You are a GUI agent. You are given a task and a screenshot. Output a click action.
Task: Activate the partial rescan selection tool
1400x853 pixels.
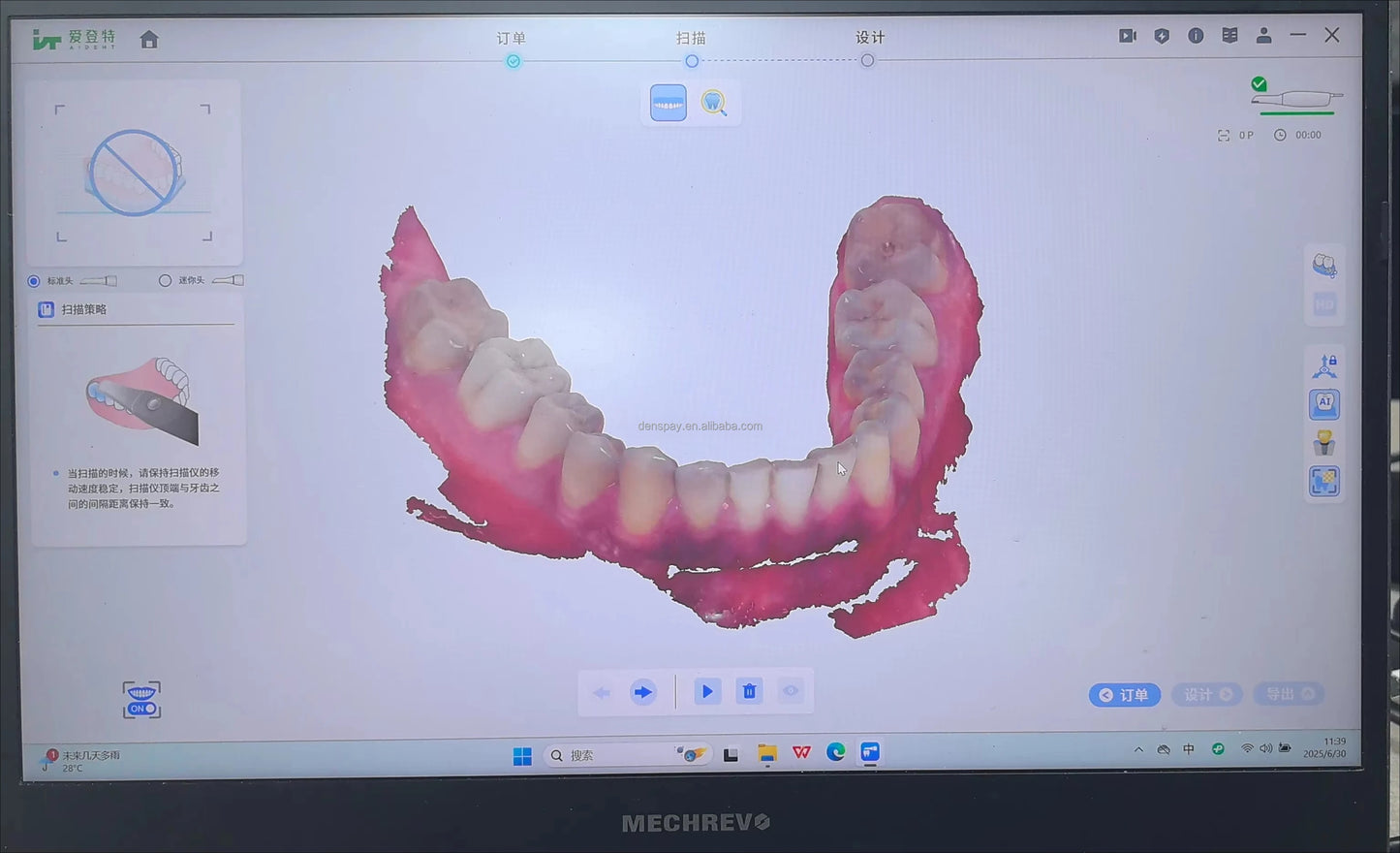[x=1324, y=480]
